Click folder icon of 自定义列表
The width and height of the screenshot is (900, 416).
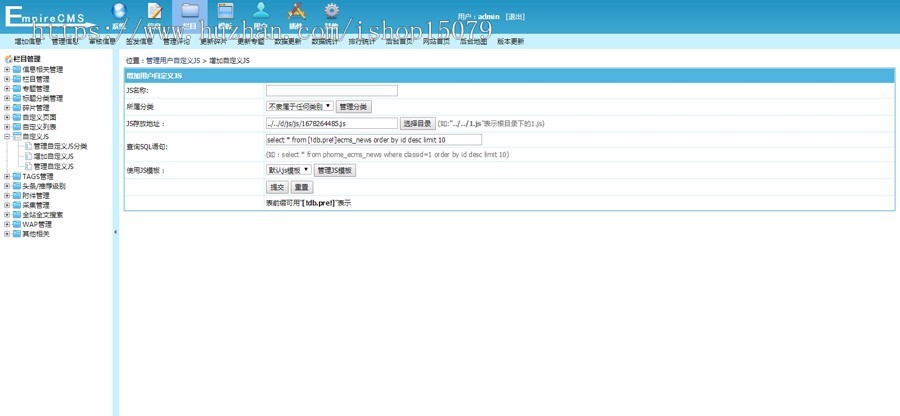17,127
